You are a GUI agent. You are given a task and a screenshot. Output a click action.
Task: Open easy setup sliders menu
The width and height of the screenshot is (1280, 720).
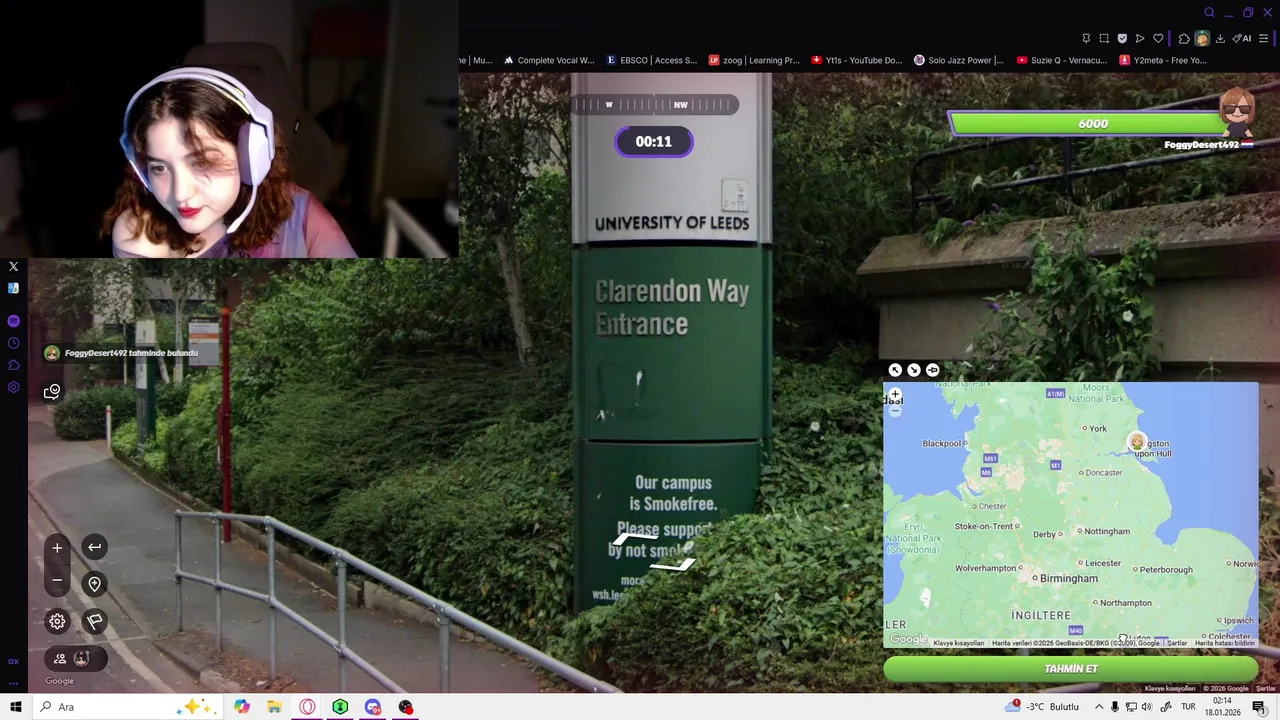point(1264,39)
